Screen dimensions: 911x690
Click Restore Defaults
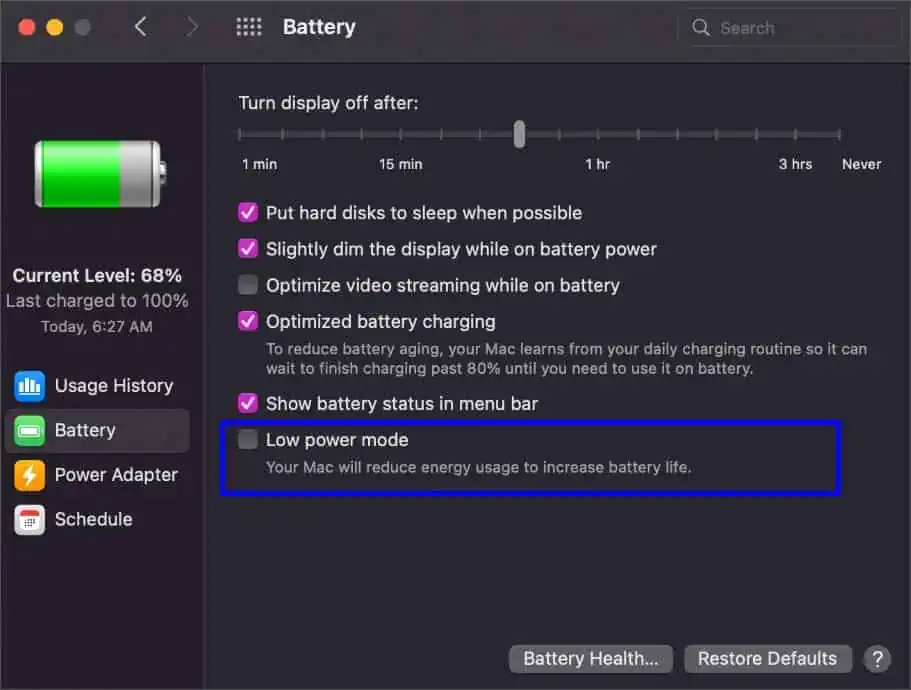point(768,659)
